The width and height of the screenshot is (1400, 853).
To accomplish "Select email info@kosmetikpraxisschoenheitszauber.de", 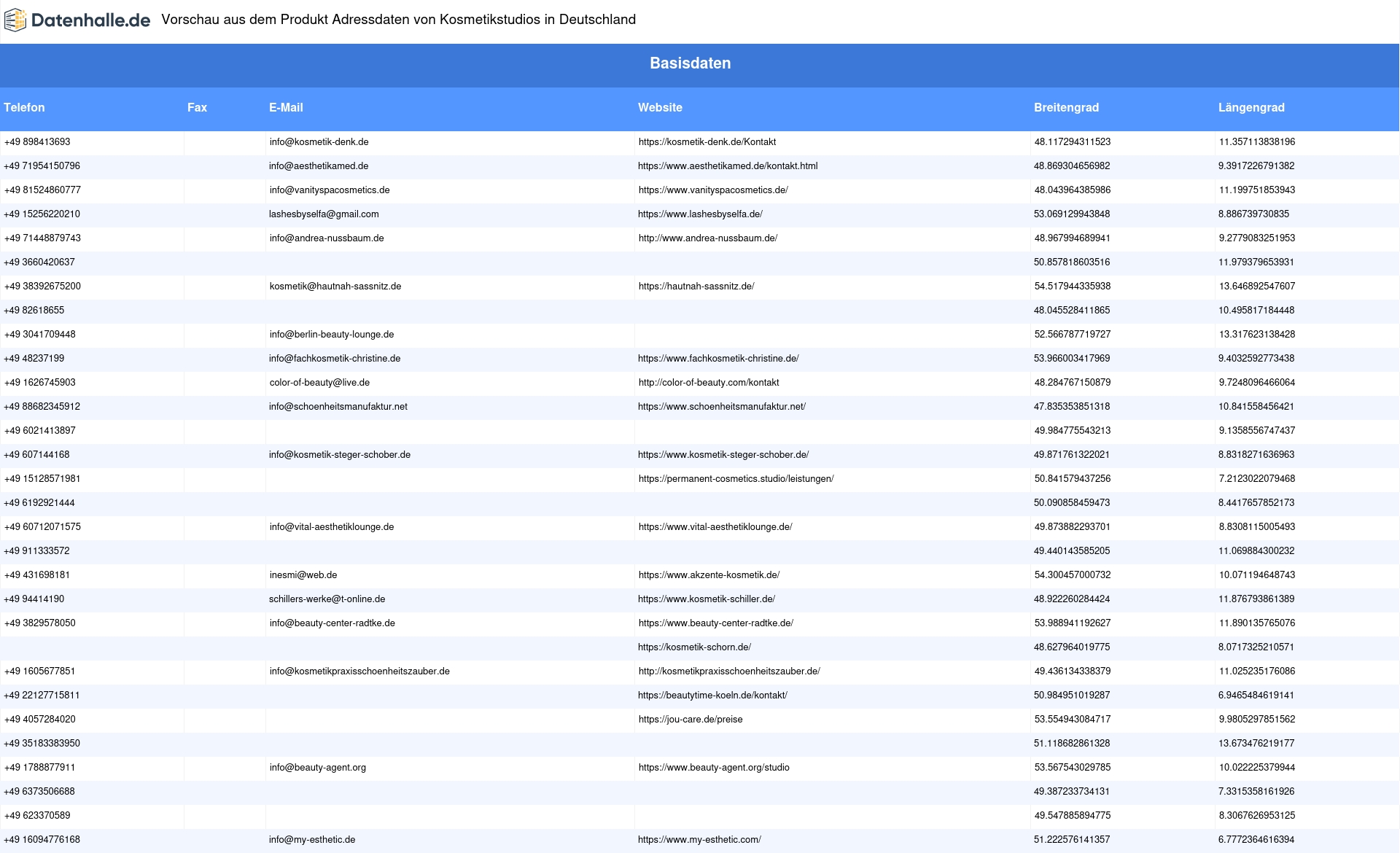I will tap(359, 671).
